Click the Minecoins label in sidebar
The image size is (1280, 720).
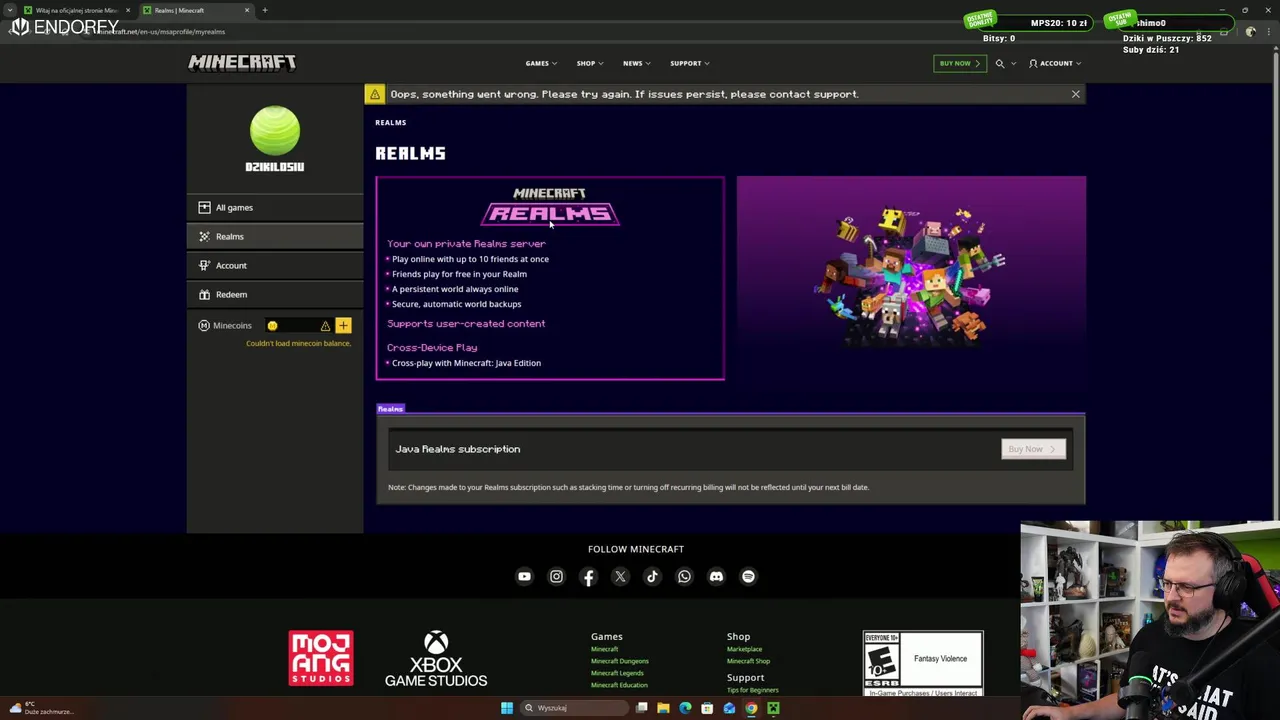pos(232,325)
